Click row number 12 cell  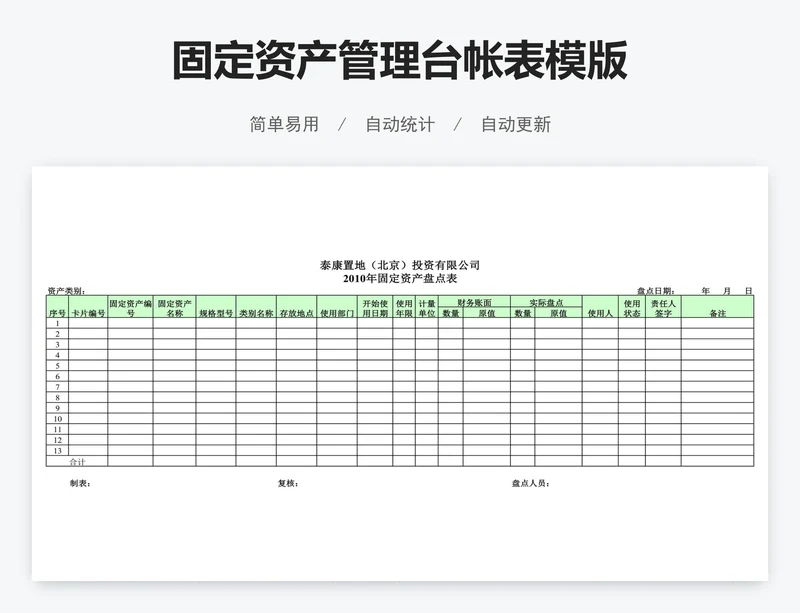(x=57, y=440)
